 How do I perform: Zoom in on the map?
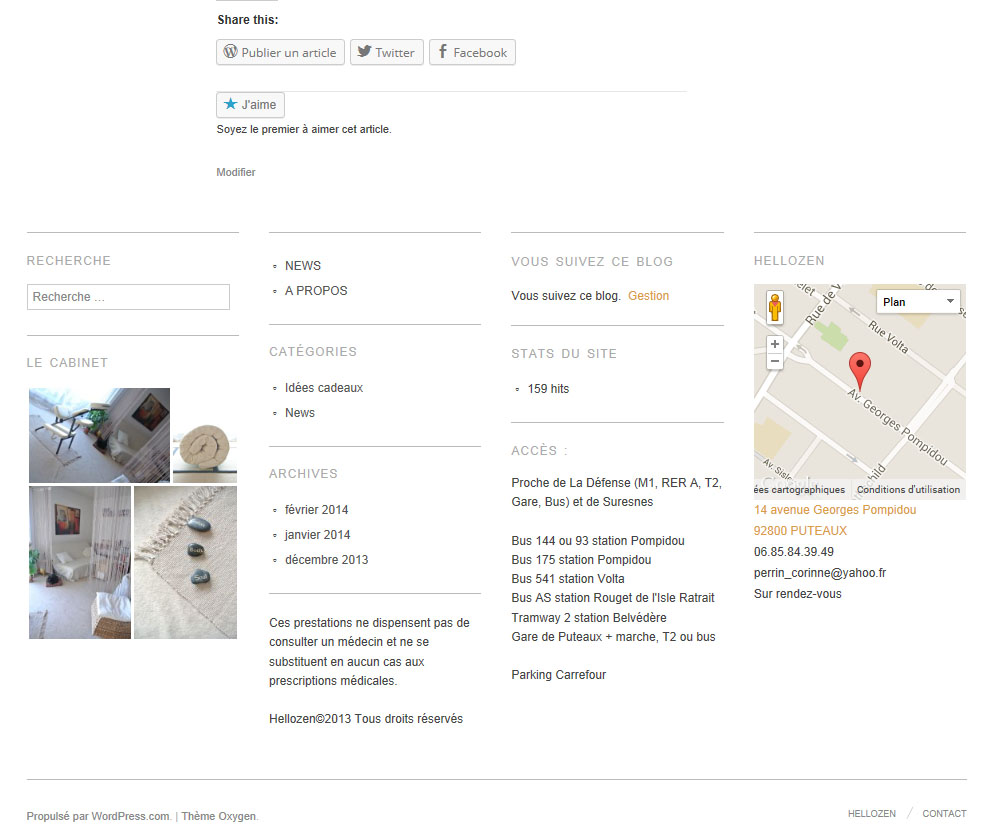tap(775, 344)
